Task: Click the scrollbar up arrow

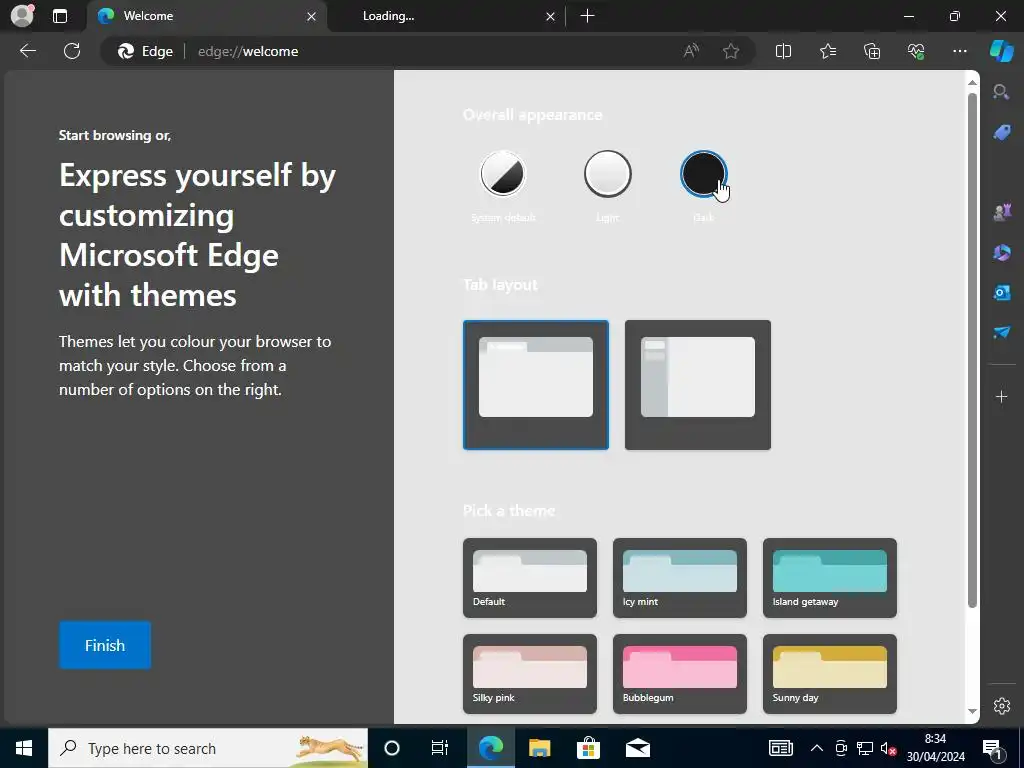Action: coord(972,83)
